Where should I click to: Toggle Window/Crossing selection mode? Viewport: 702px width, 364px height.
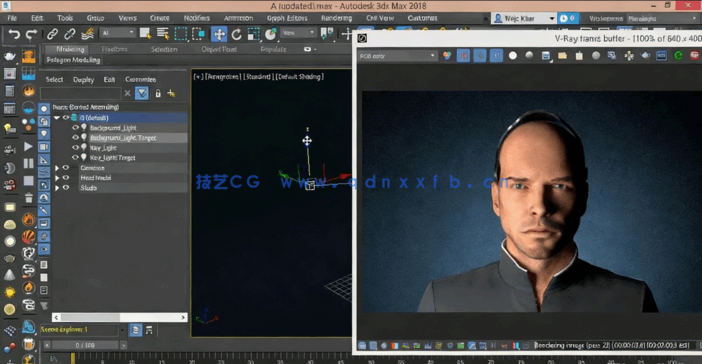[198, 34]
